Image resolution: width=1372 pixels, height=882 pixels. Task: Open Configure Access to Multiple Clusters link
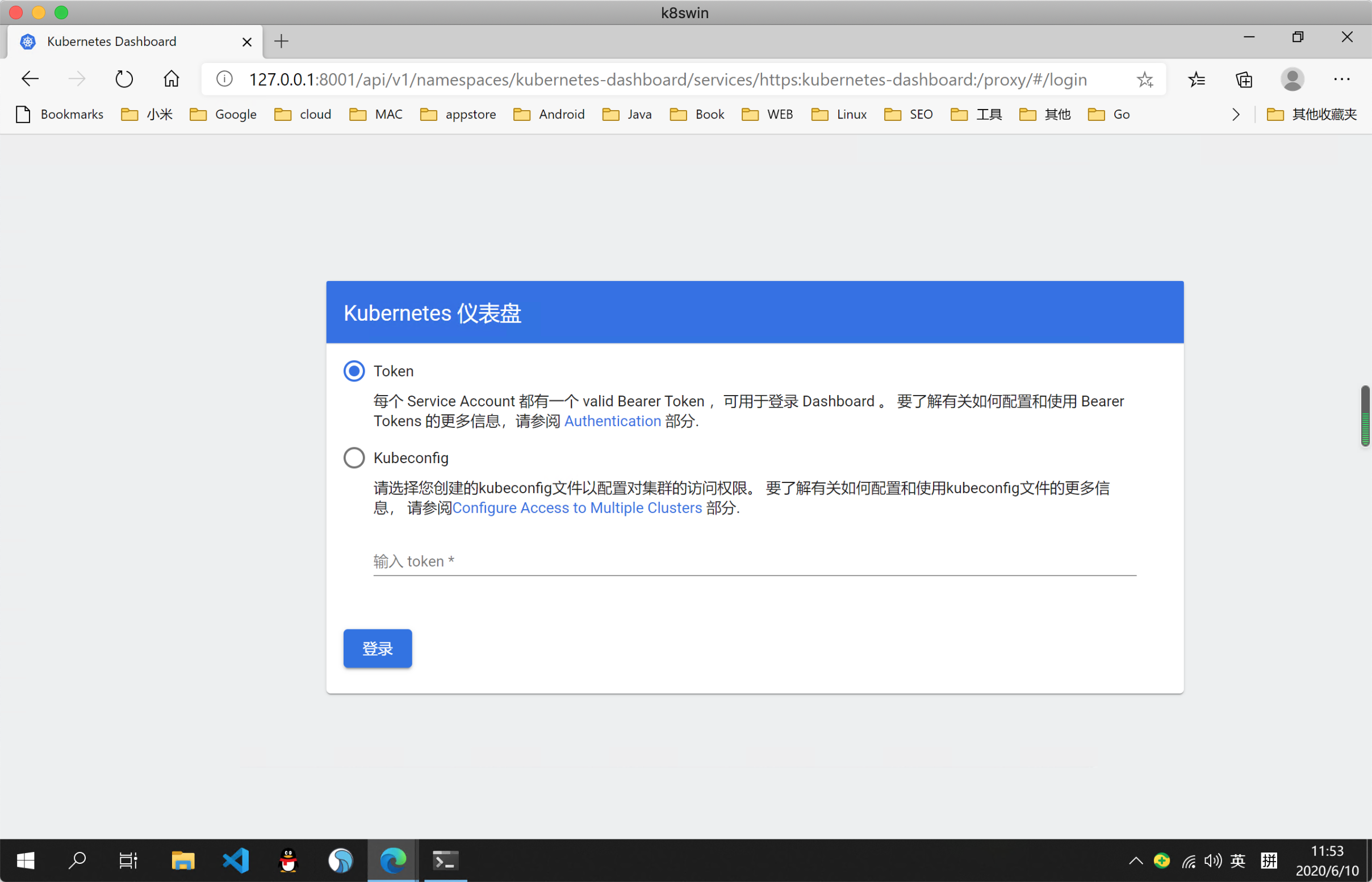pos(577,508)
